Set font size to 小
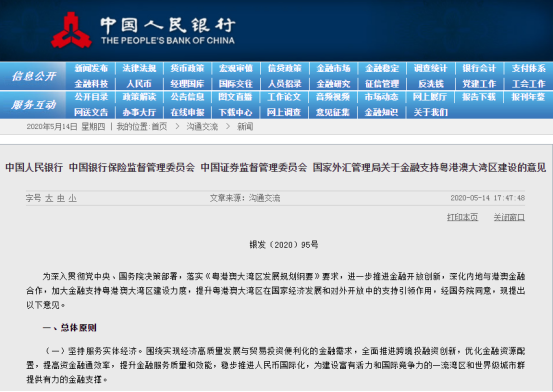Screen dimensions: 553x392 point(73,198)
